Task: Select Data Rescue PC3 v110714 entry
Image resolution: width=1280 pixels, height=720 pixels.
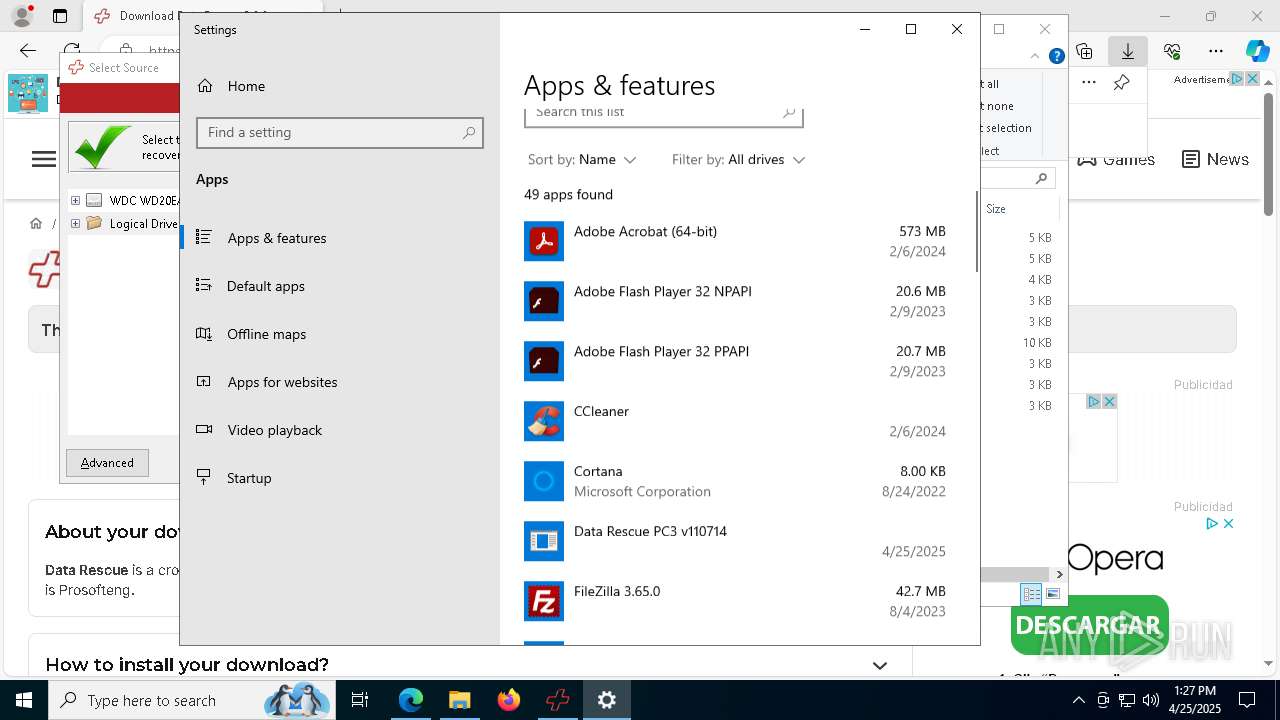Action: (x=735, y=541)
